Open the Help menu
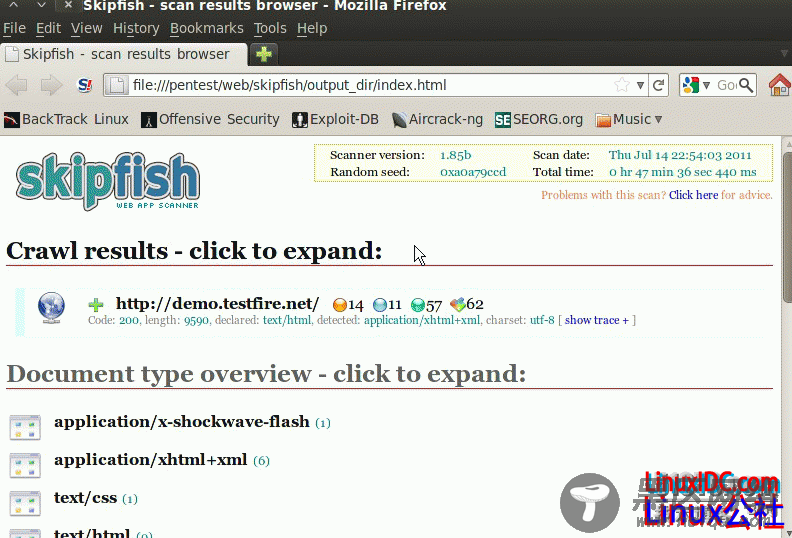 [312, 28]
